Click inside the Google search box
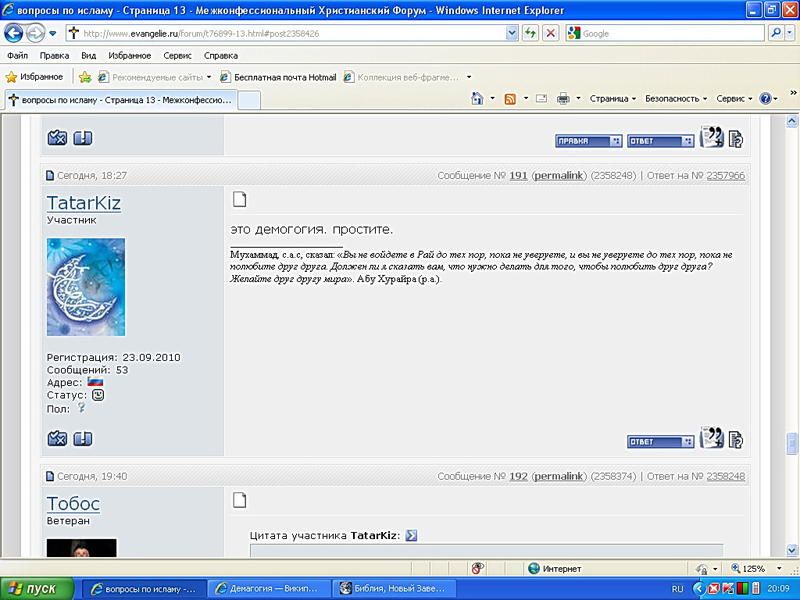This screenshot has width=800, height=600. tap(670, 33)
